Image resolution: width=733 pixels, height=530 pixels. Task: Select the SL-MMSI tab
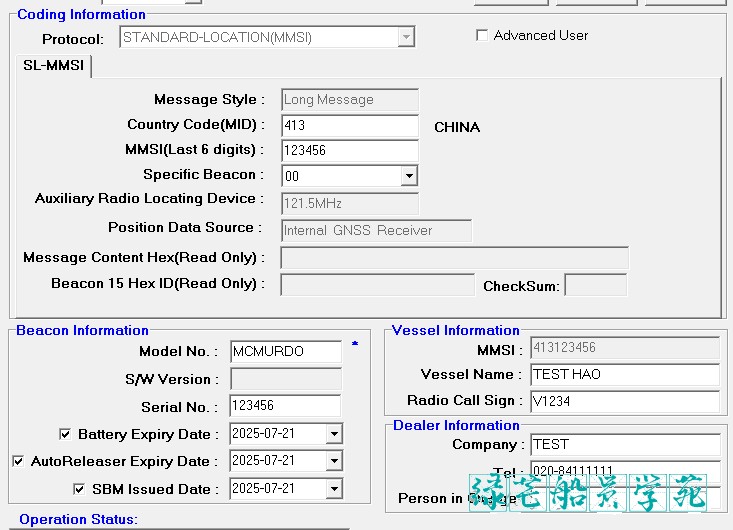click(54, 65)
